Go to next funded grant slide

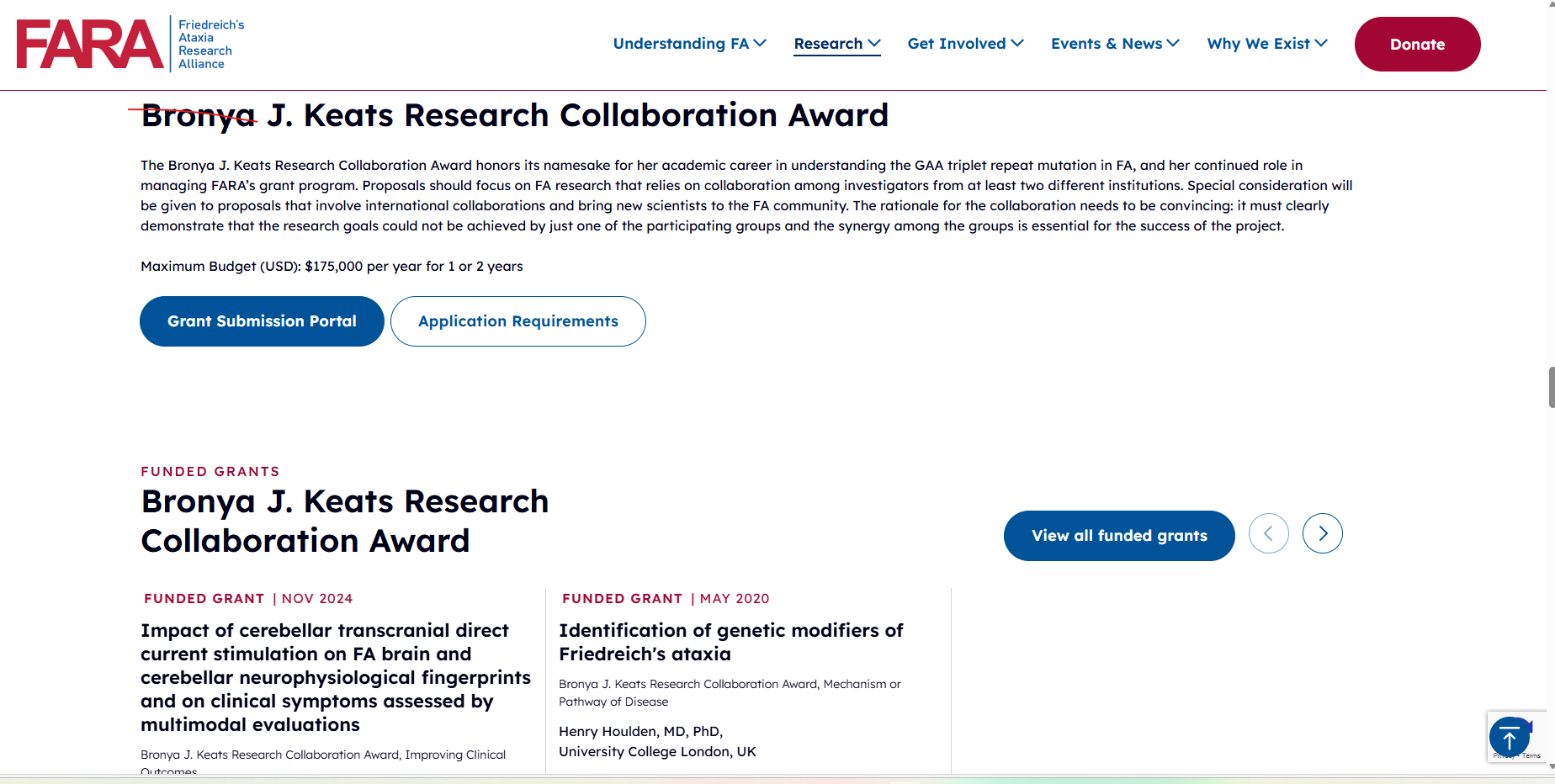pos(1322,533)
